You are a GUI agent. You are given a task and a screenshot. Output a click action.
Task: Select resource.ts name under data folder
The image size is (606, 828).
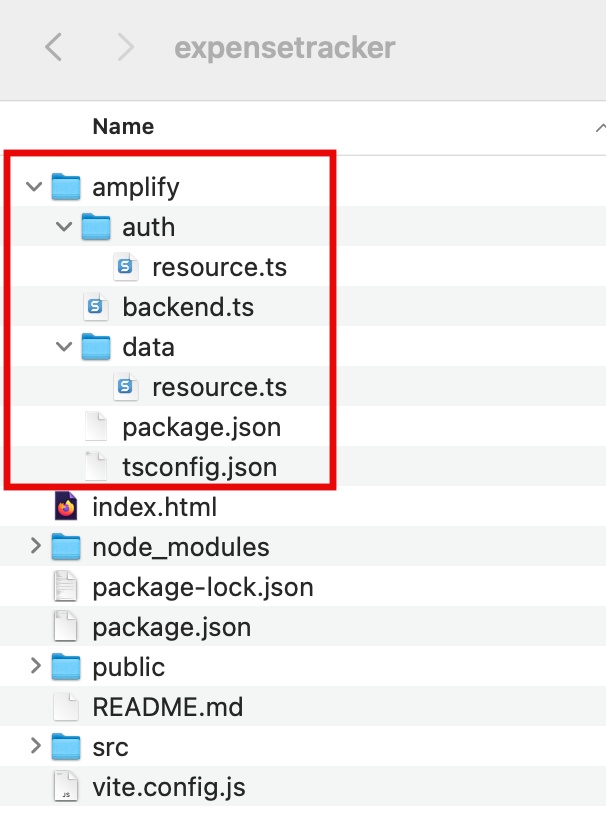click(x=220, y=388)
